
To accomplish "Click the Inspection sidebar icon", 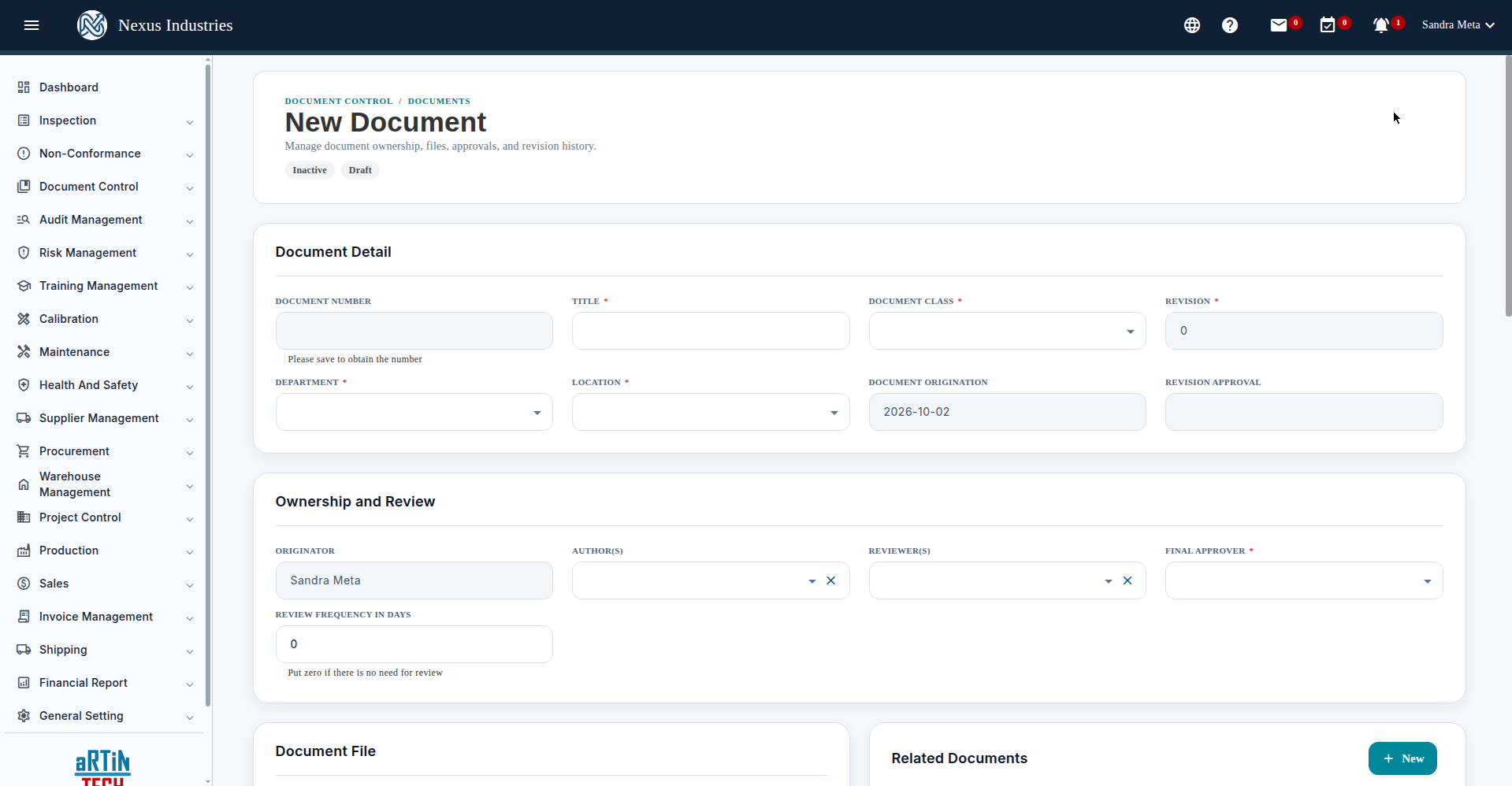I will pyautogui.click(x=24, y=120).
